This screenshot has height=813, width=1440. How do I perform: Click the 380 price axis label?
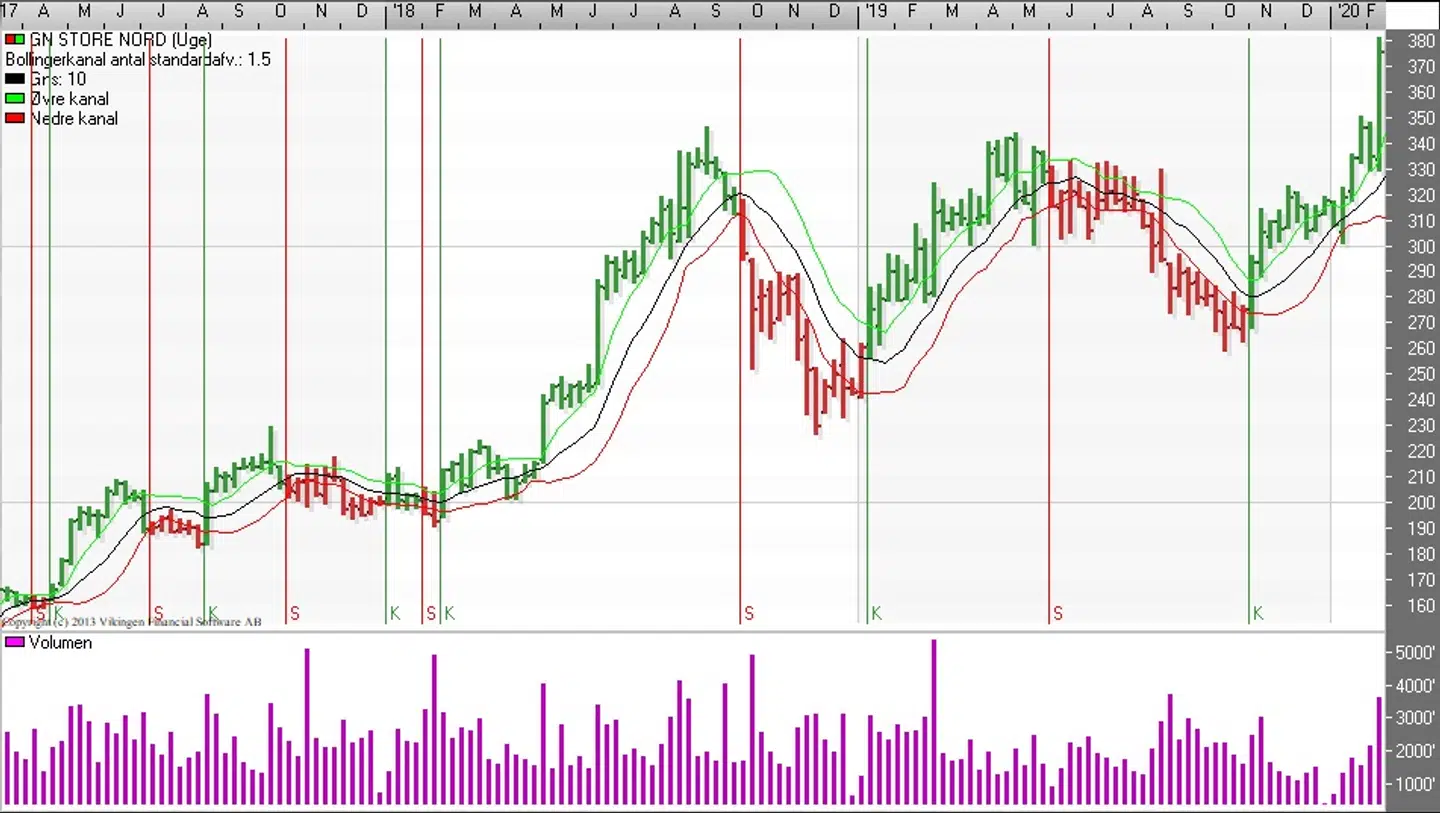[1420, 42]
